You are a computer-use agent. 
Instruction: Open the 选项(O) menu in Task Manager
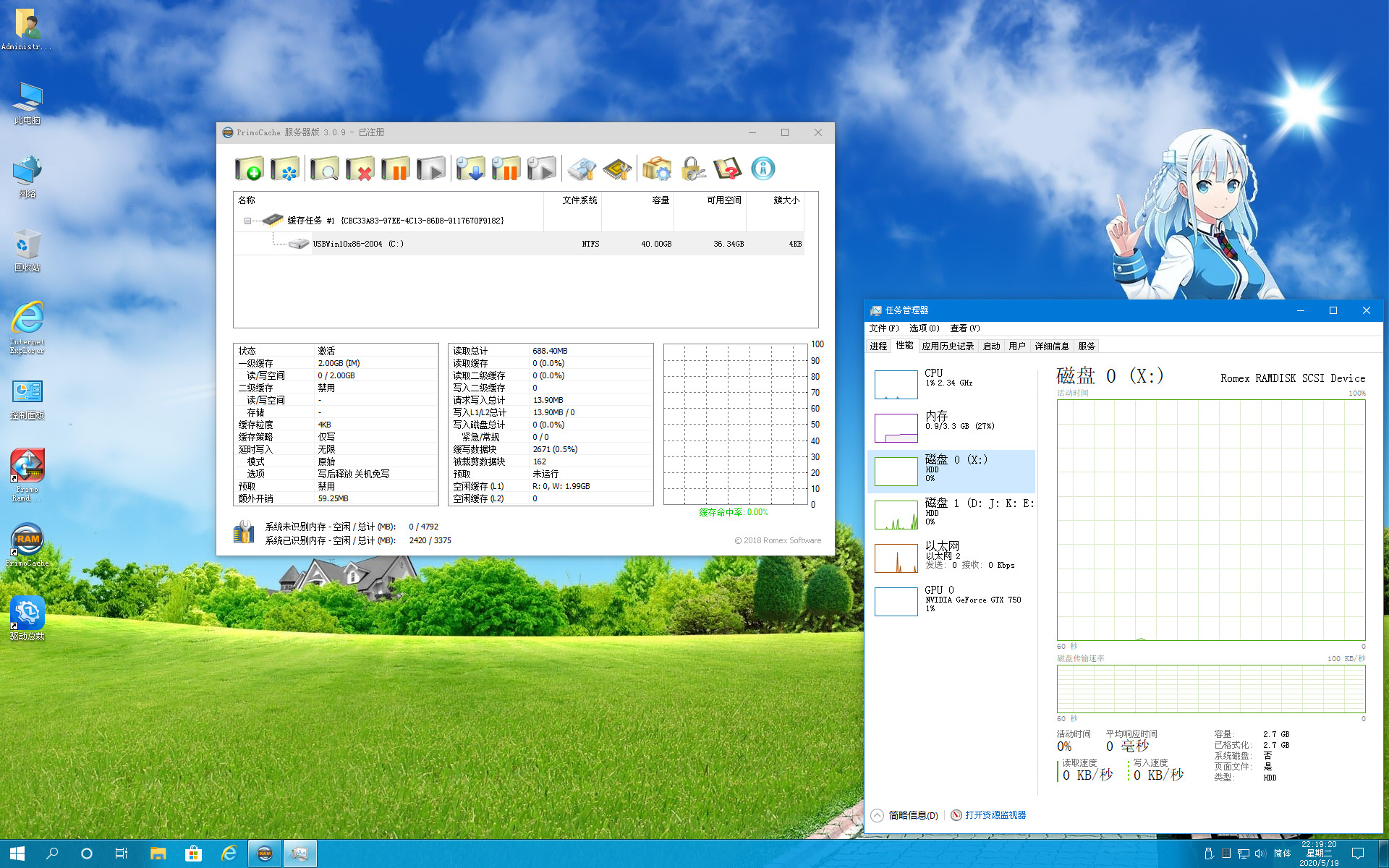tap(925, 328)
